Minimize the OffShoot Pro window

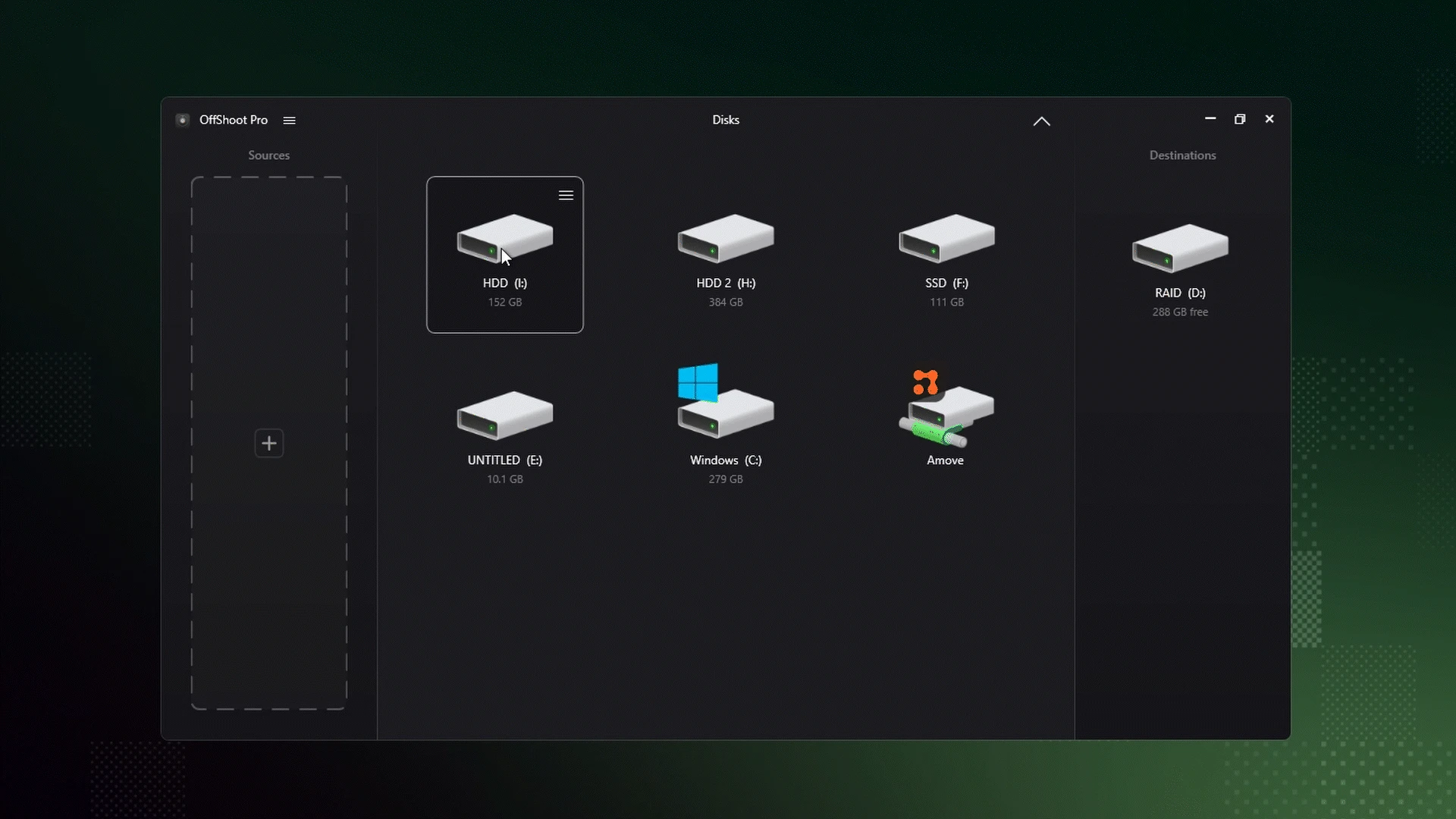point(1210,119)
